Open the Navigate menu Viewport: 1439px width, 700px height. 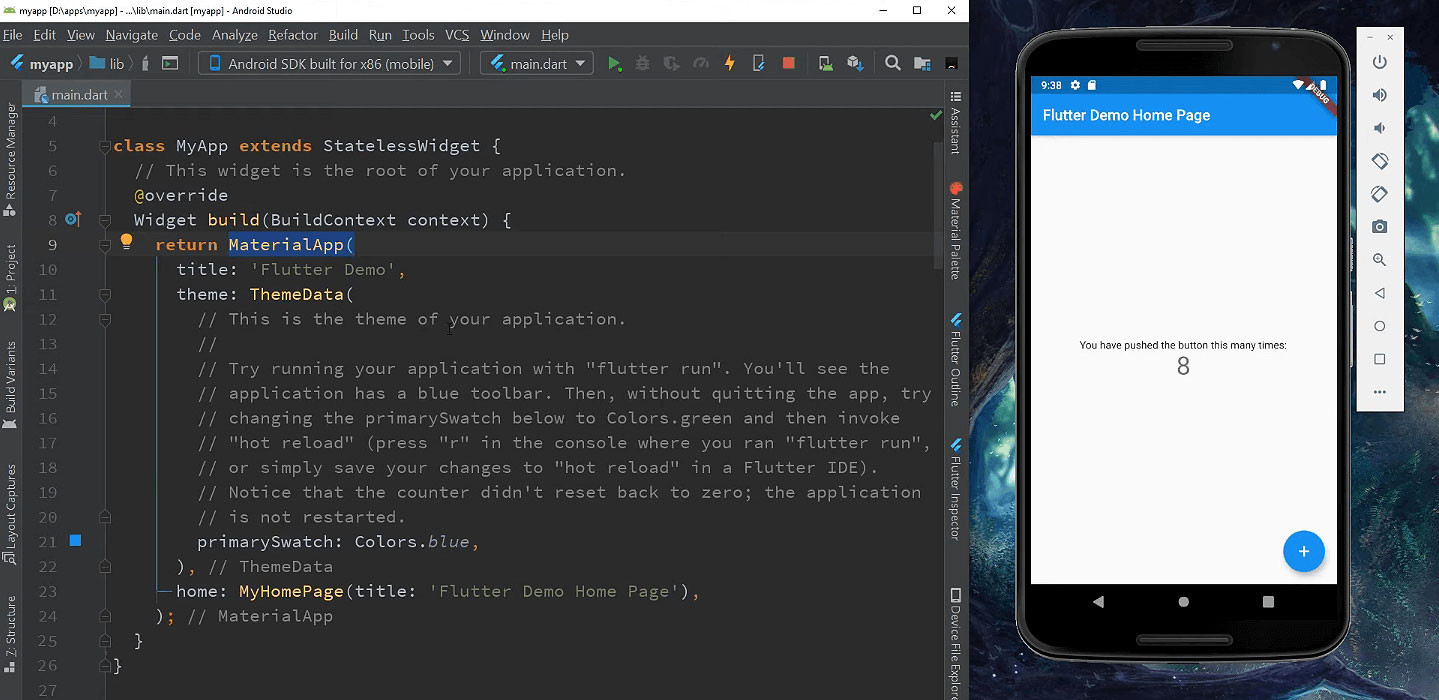(132, 34)
